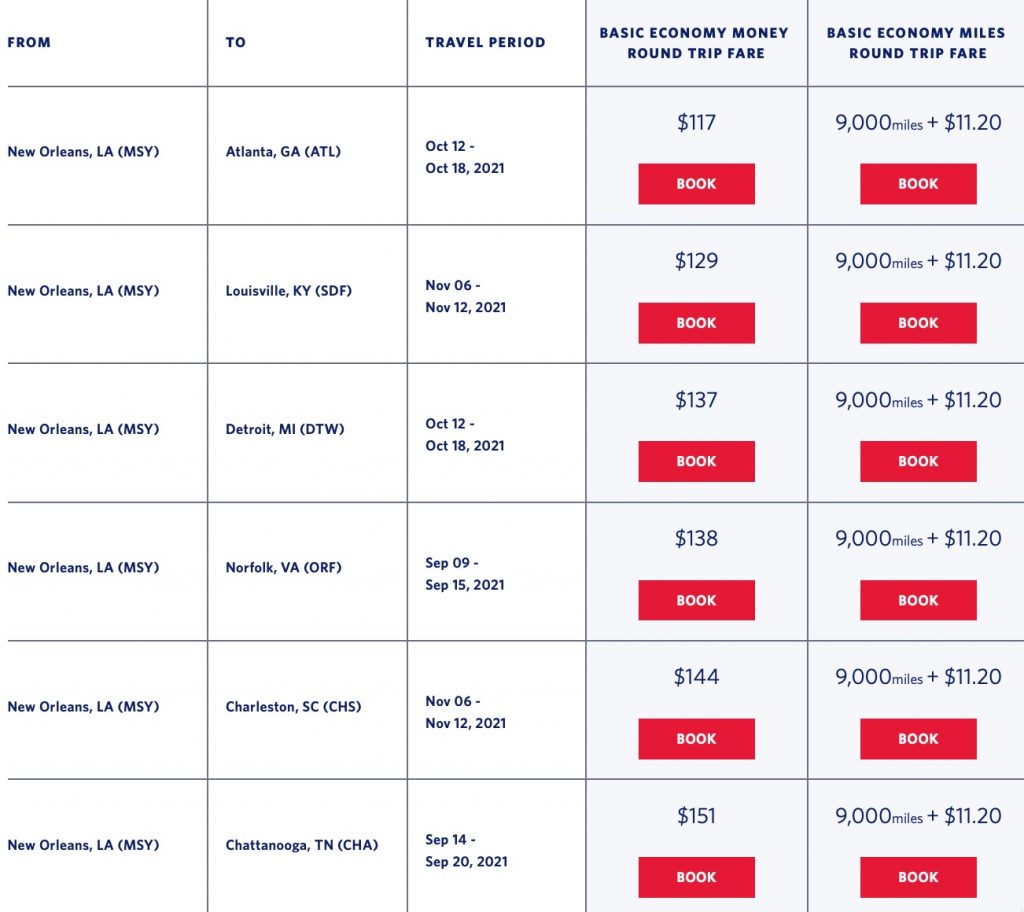Book the Atlanta 9,000 miles fare
The image size is (1024, 912).
click(917, 184)
